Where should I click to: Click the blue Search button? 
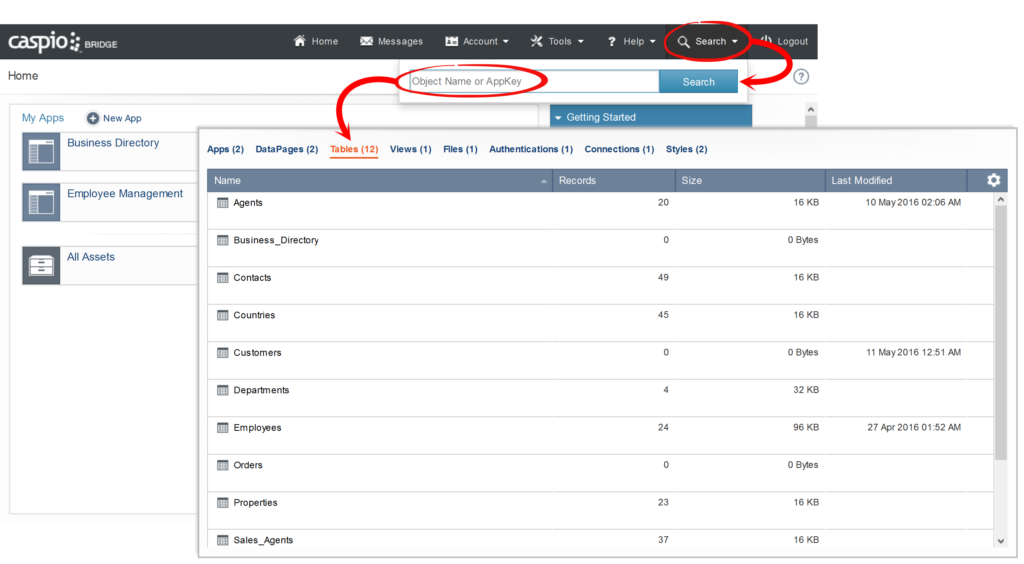698,82
